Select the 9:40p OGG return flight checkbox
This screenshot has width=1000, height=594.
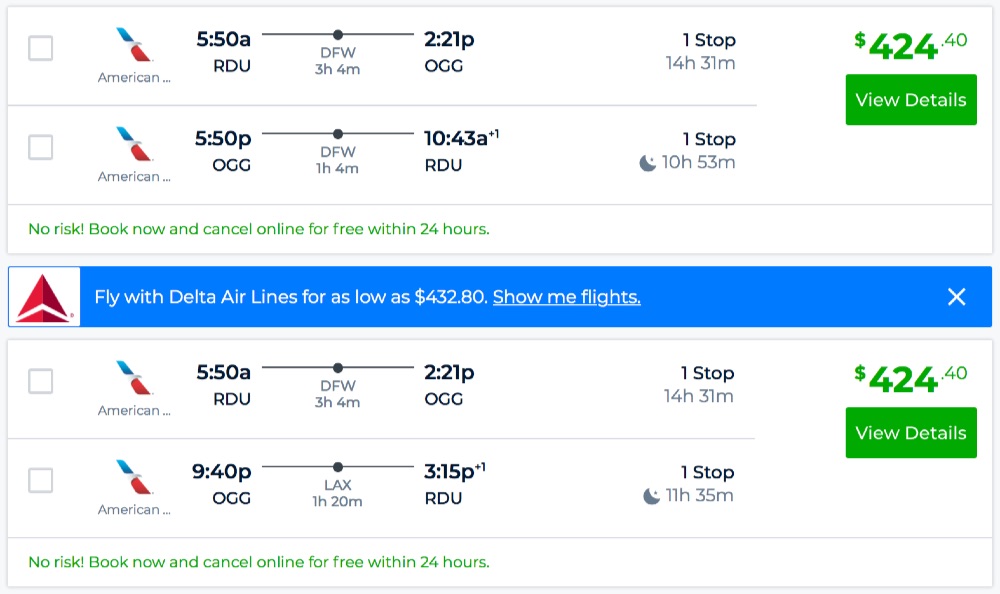coord(41,480)
